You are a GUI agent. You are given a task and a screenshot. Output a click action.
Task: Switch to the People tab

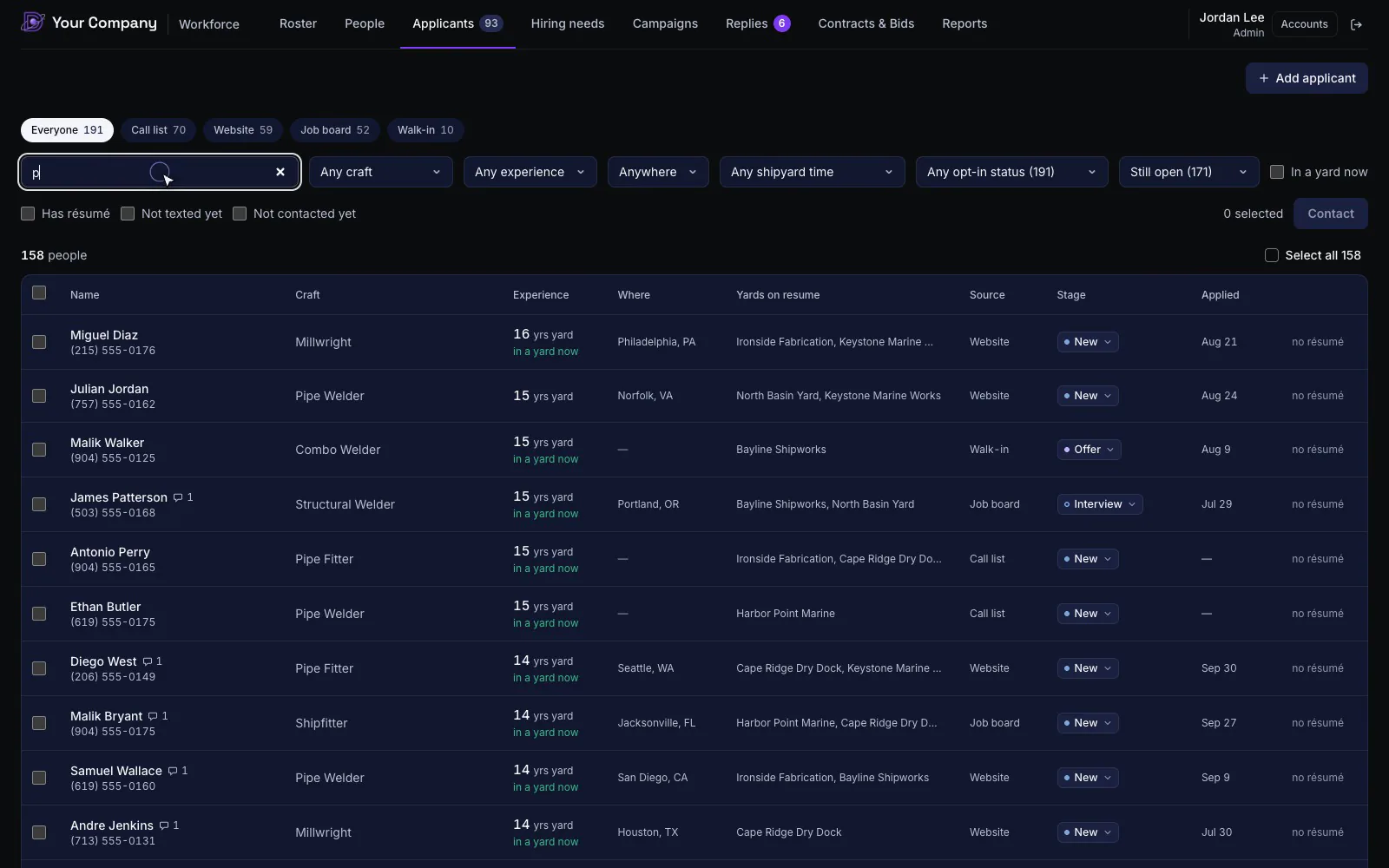pyautogui.click(x=365, y=23)
